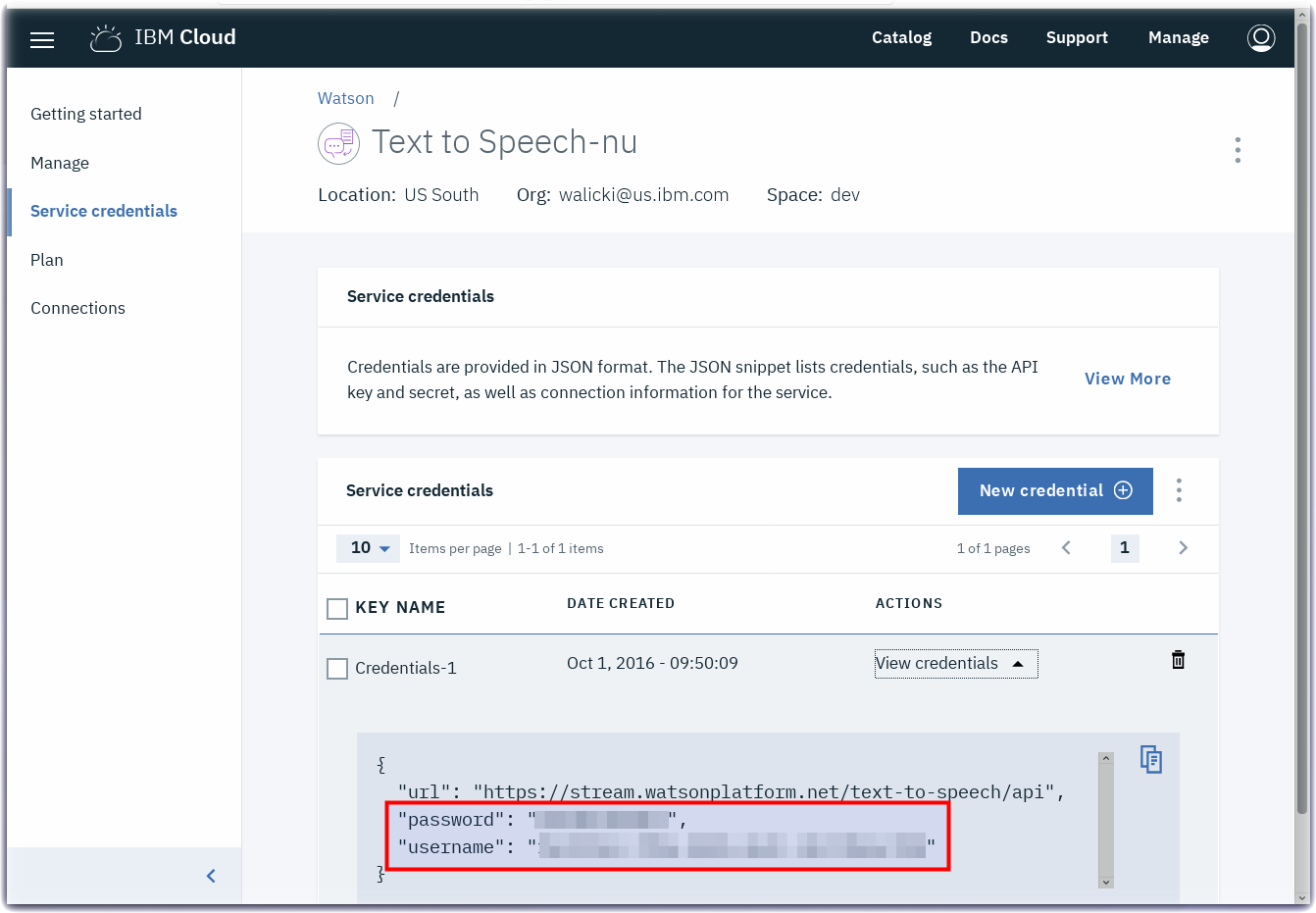Click the ACTIONS column header

tap(909, 603)
